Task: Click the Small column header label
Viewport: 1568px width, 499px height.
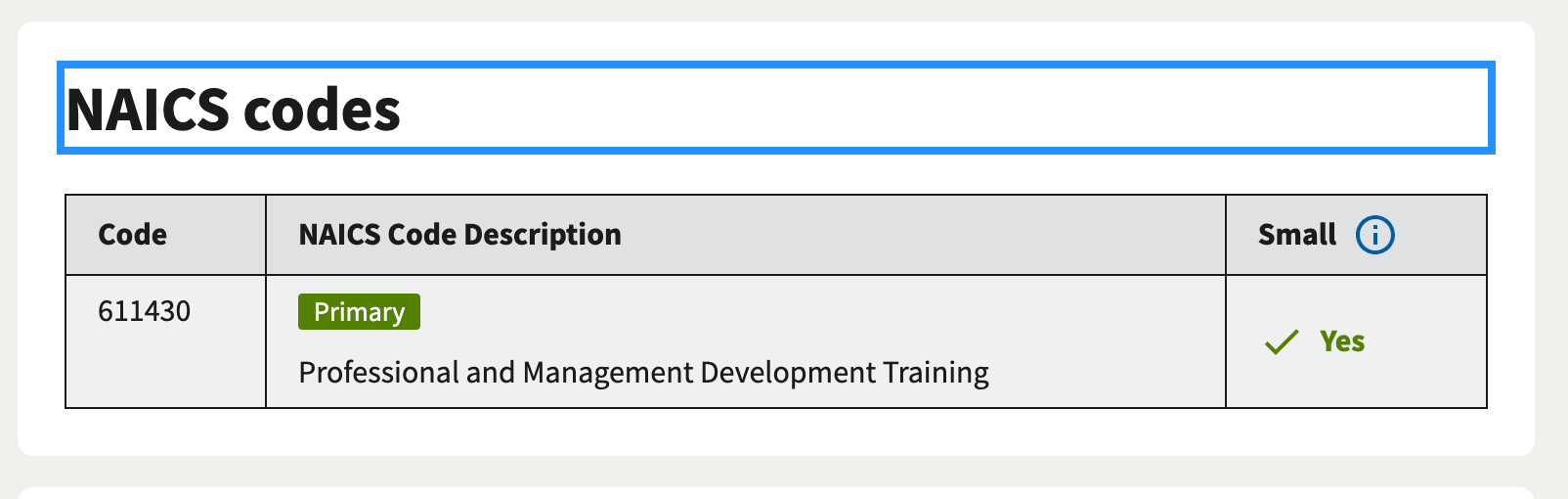Action: coord(1297,235)
